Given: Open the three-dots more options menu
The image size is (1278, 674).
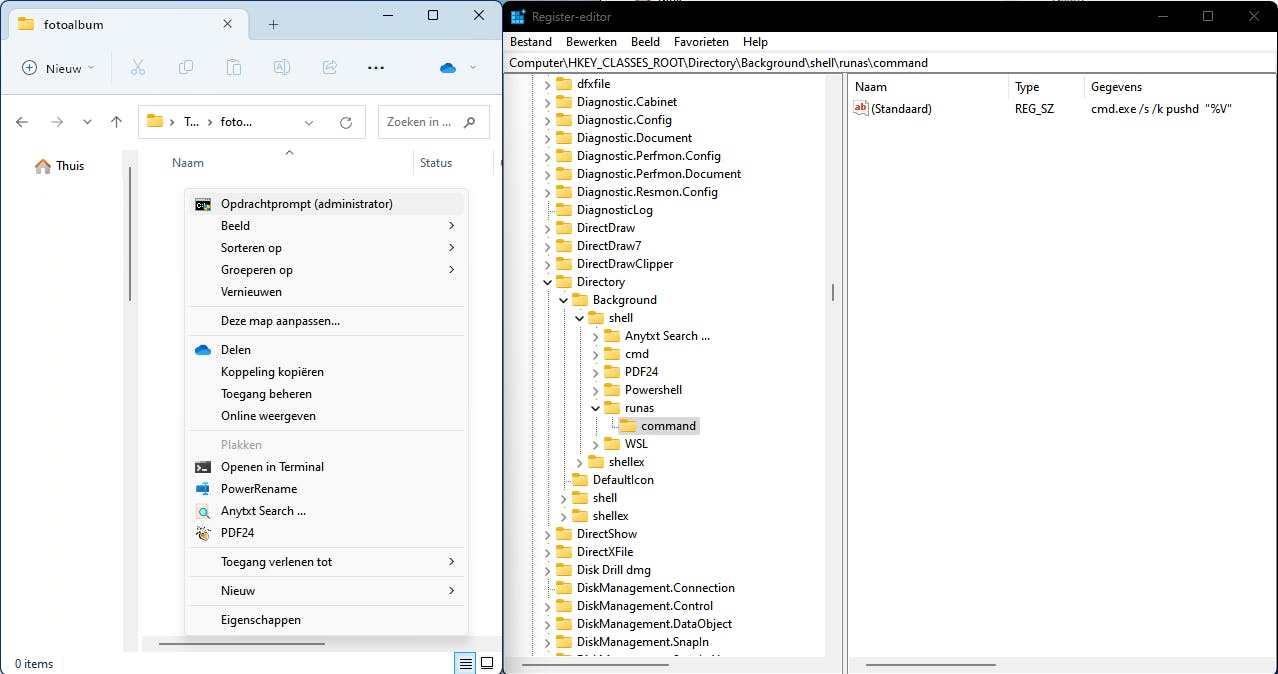Looking at the screenshot, I should click(376, 68).
